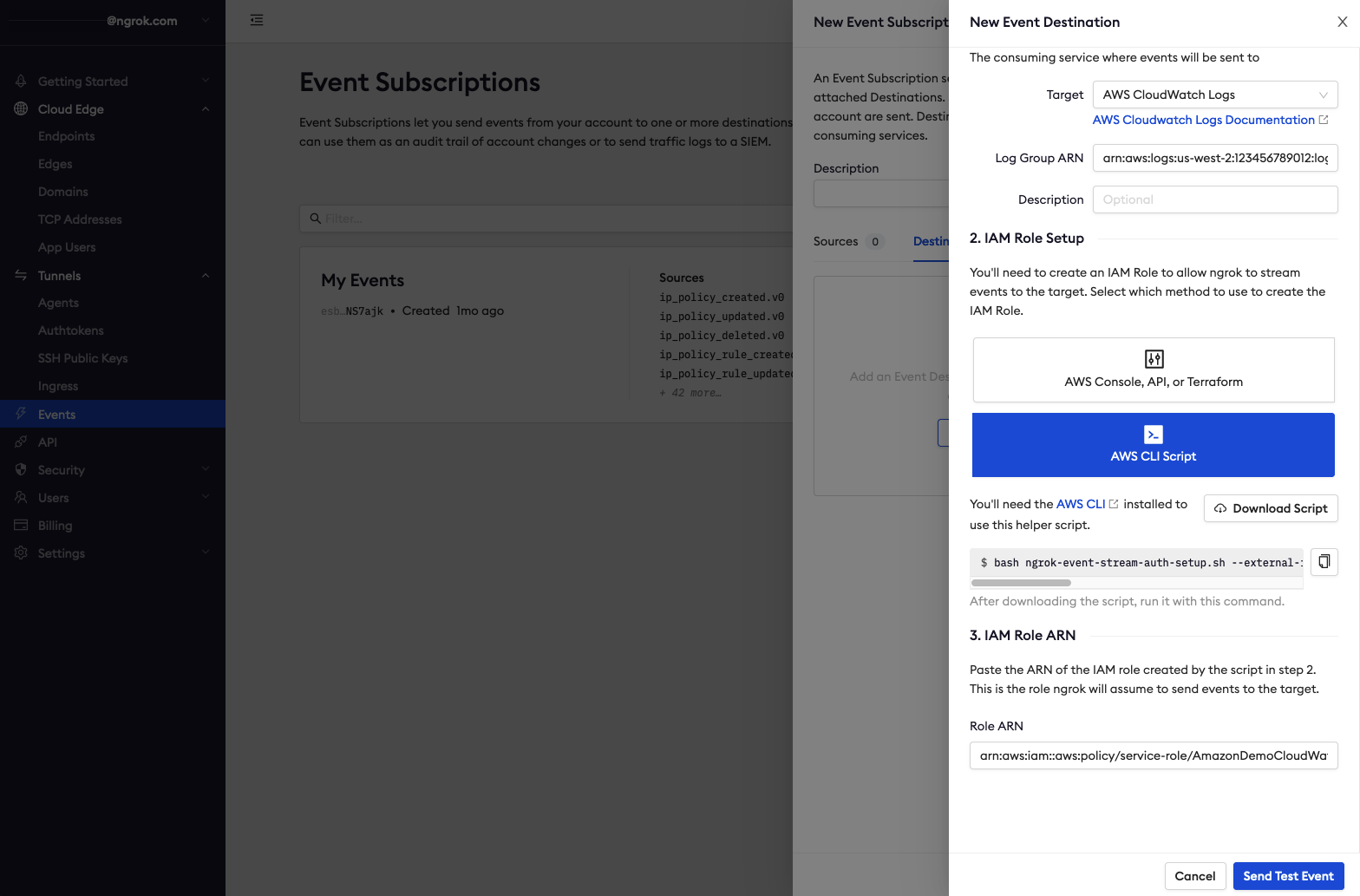Viewport: 1360px width, 896px height.
Task: Click the bash command horizontal scrollbar
Action: (1021, 583)
